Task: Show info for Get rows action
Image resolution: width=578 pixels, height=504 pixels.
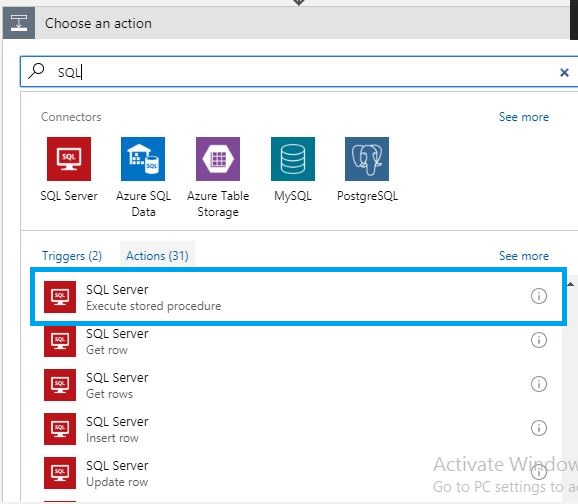Action: point(539,384)
